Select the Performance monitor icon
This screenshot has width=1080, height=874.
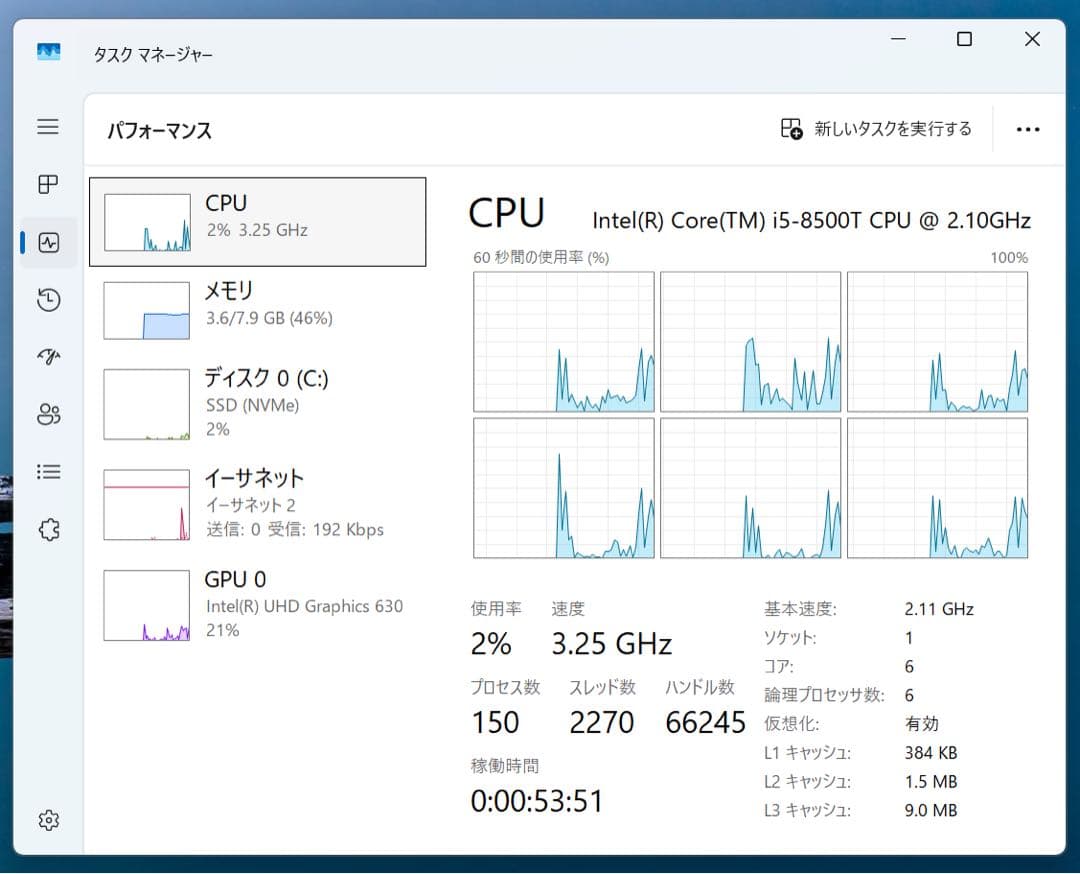(47, 242)
